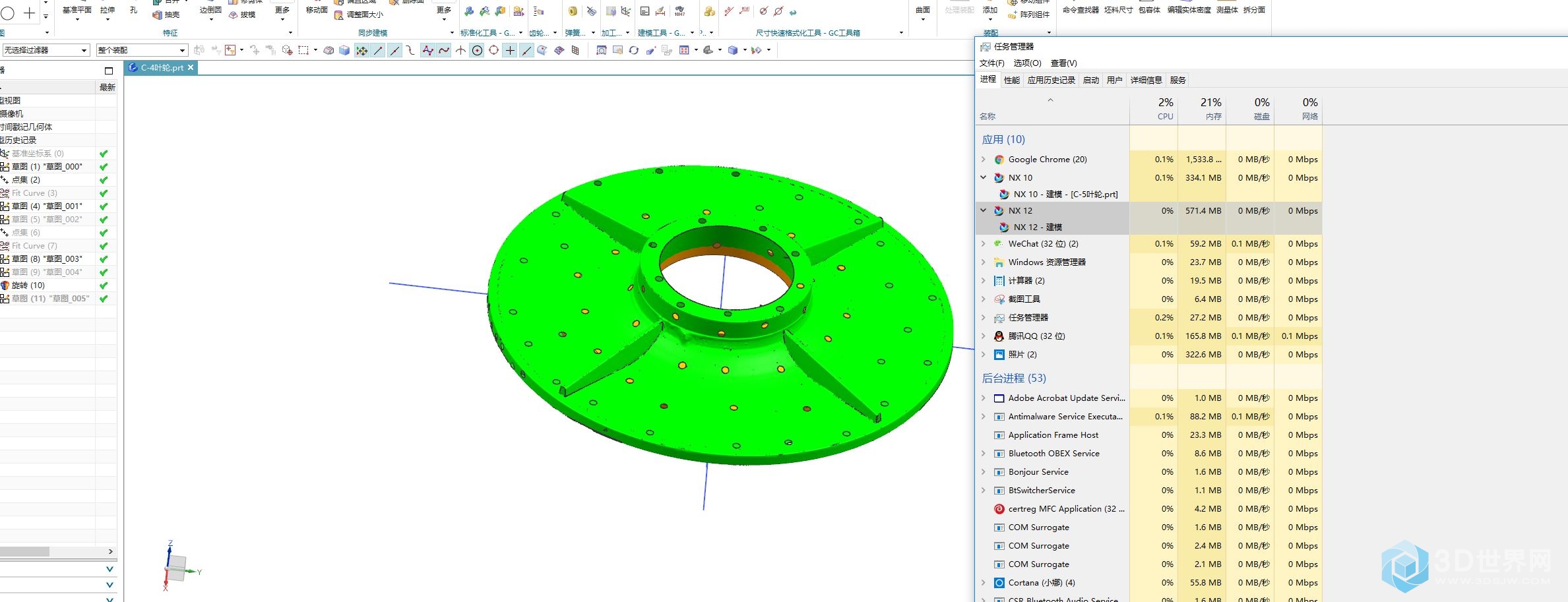
Task: Toggle point on face snap icon
Action: pos(542,50)
